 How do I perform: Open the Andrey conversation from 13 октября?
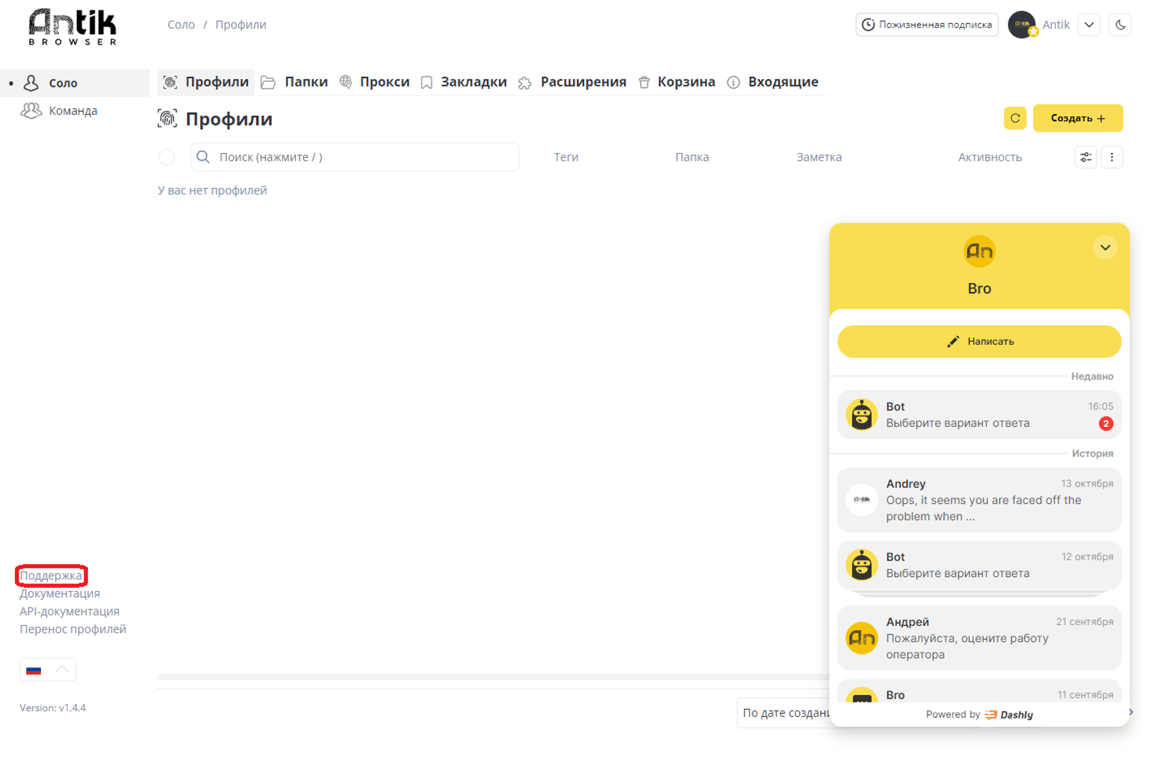coord(979,500)
